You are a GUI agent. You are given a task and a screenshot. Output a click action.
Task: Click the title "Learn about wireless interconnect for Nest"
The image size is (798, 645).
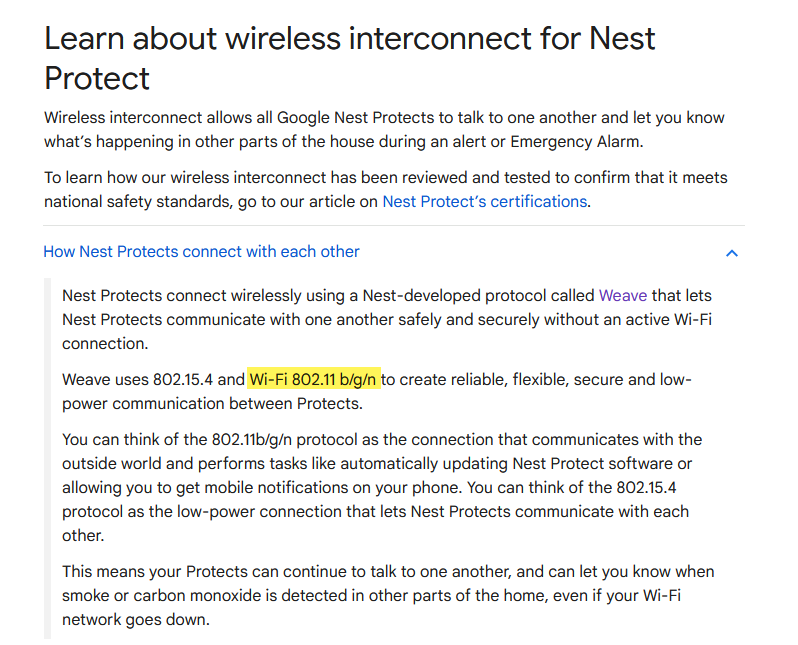350,38
